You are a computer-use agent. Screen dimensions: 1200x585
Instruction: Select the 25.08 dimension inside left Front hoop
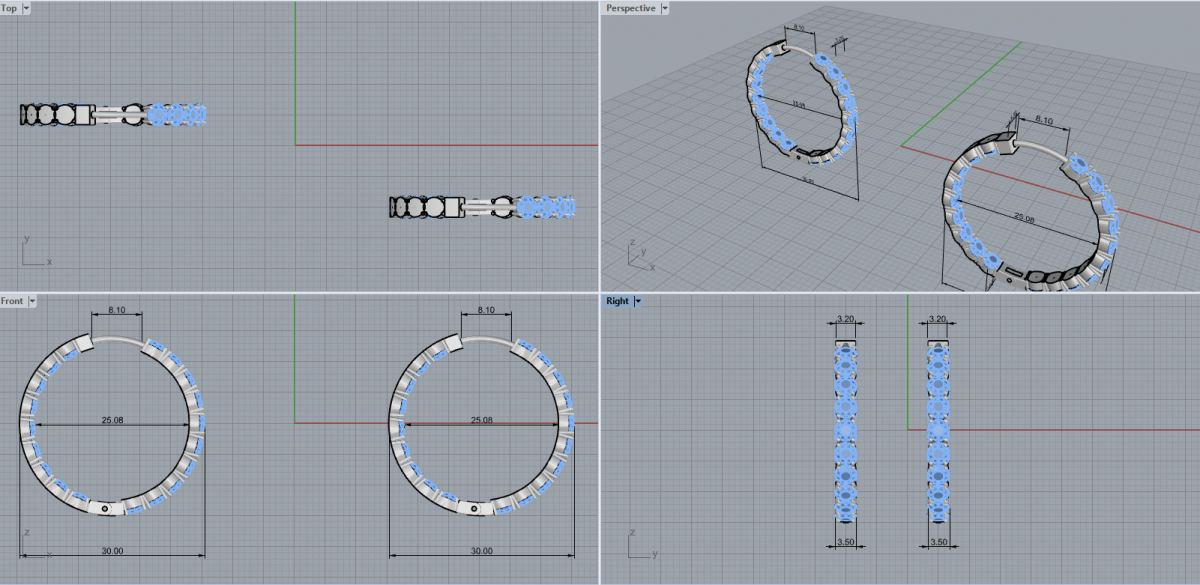click(x=111, y=420)
